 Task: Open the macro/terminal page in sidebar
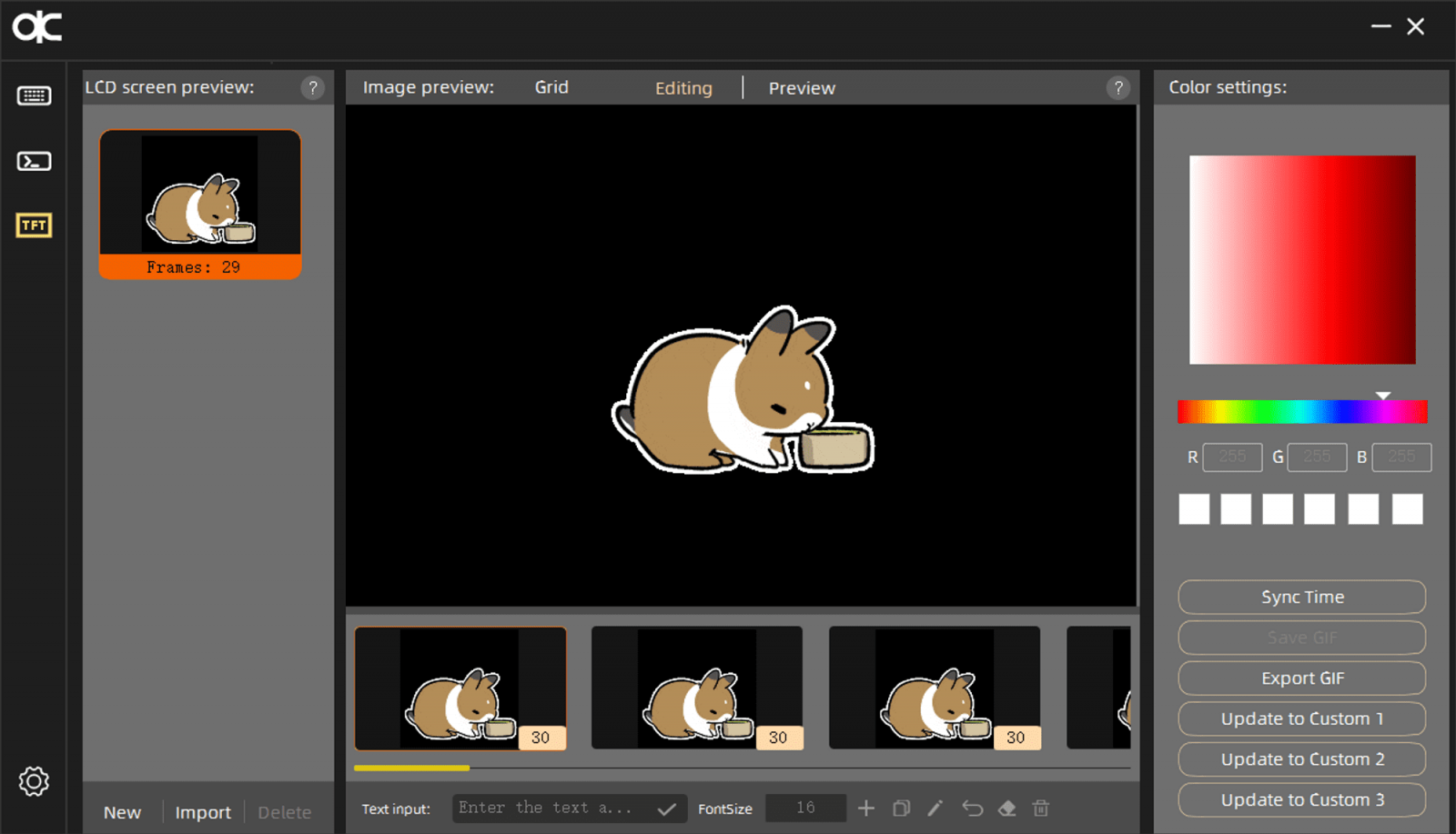pos(34,161)
